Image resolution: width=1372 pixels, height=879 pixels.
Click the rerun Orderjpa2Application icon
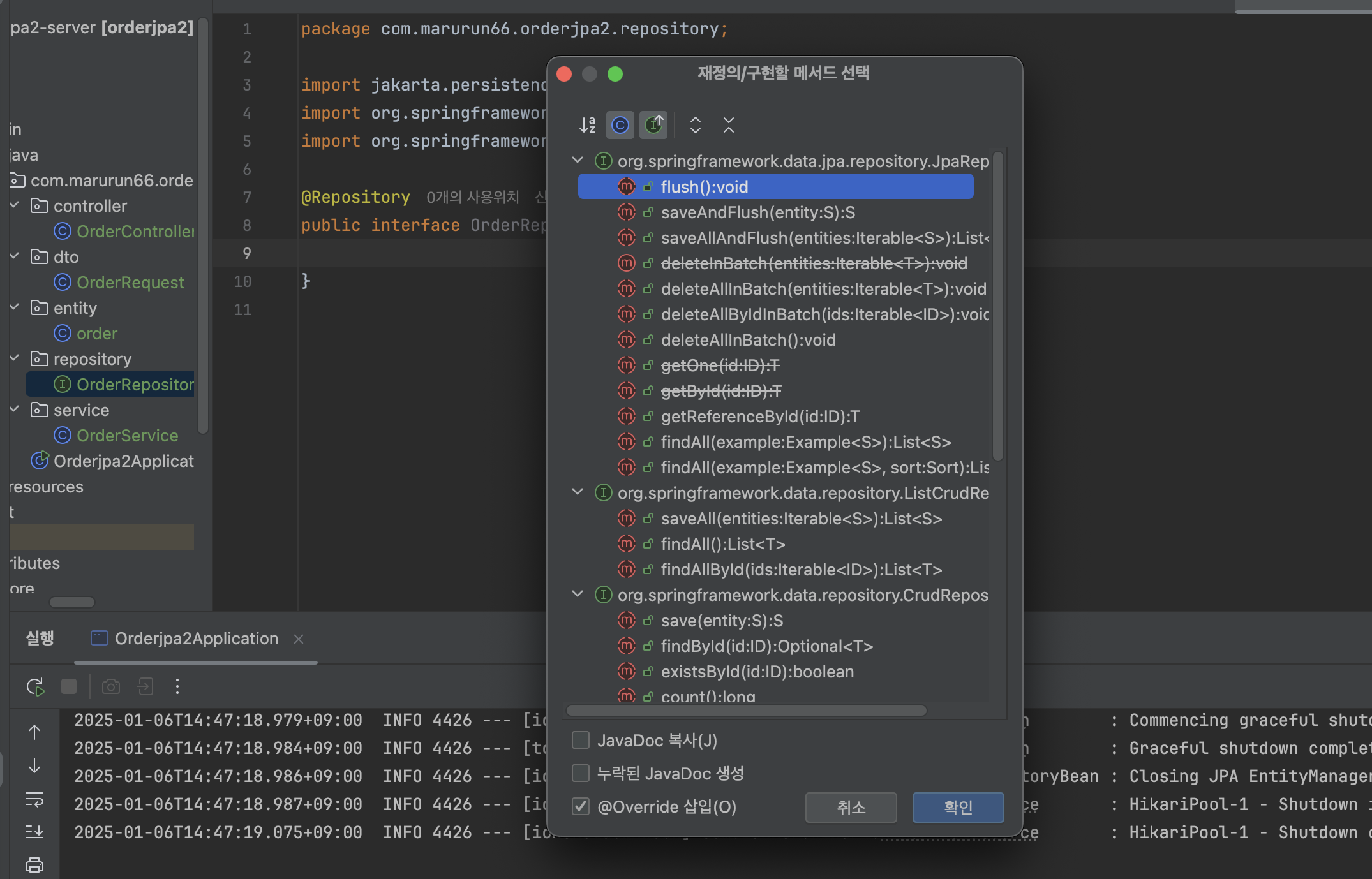[x=35, y=686]
